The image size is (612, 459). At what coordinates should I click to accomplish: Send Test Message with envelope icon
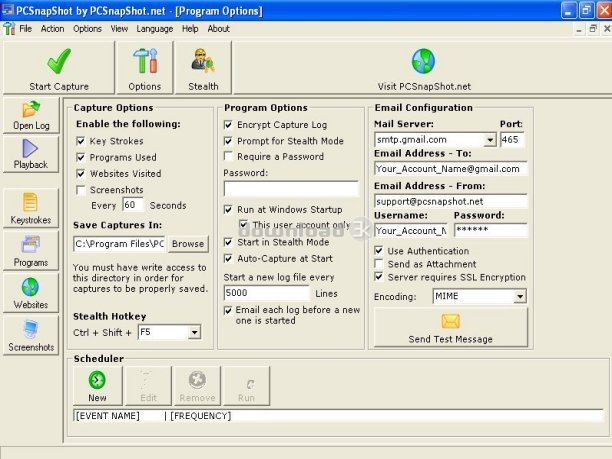[451, 327]
